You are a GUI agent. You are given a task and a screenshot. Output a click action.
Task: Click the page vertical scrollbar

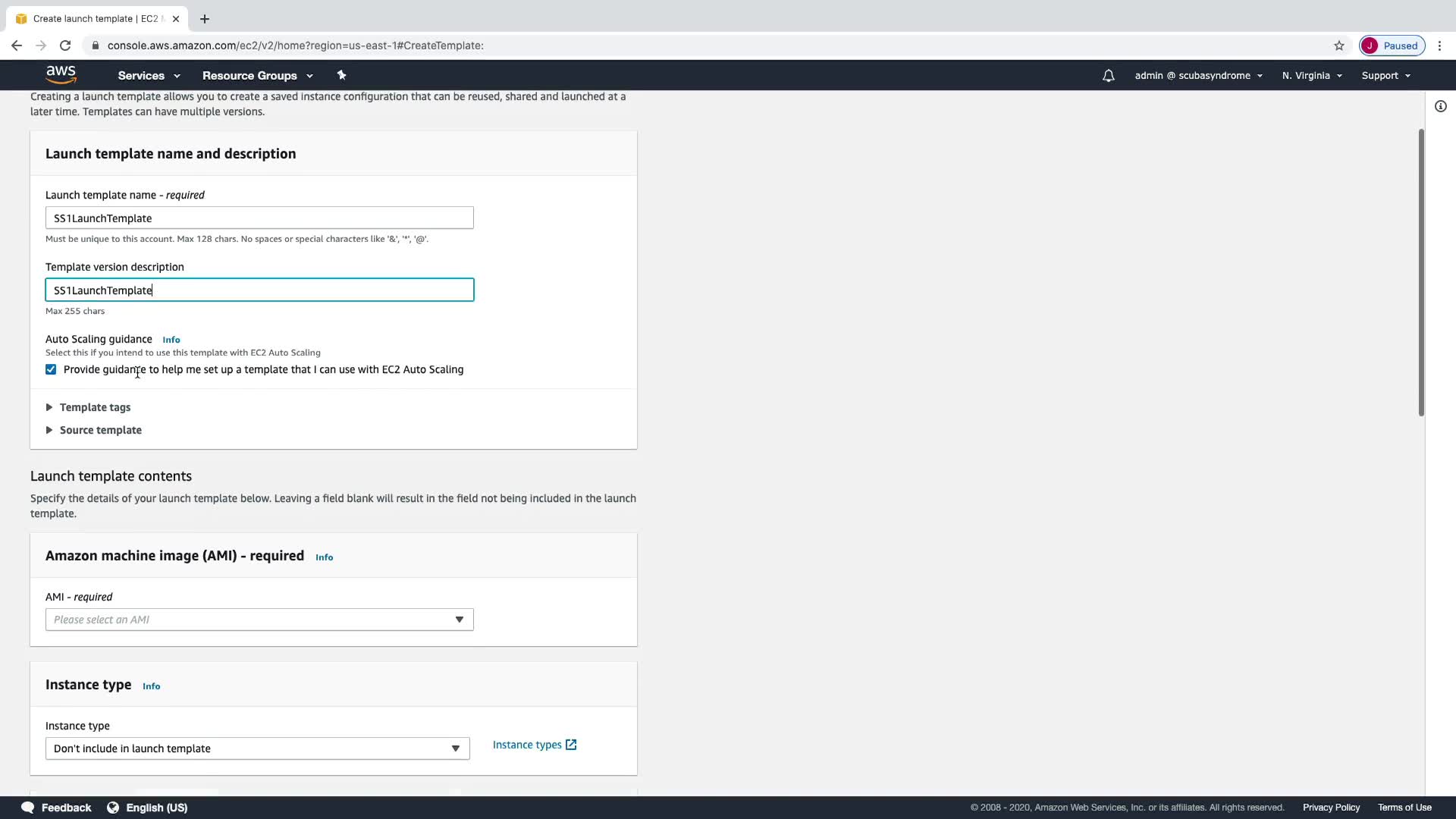point(1421,273)
